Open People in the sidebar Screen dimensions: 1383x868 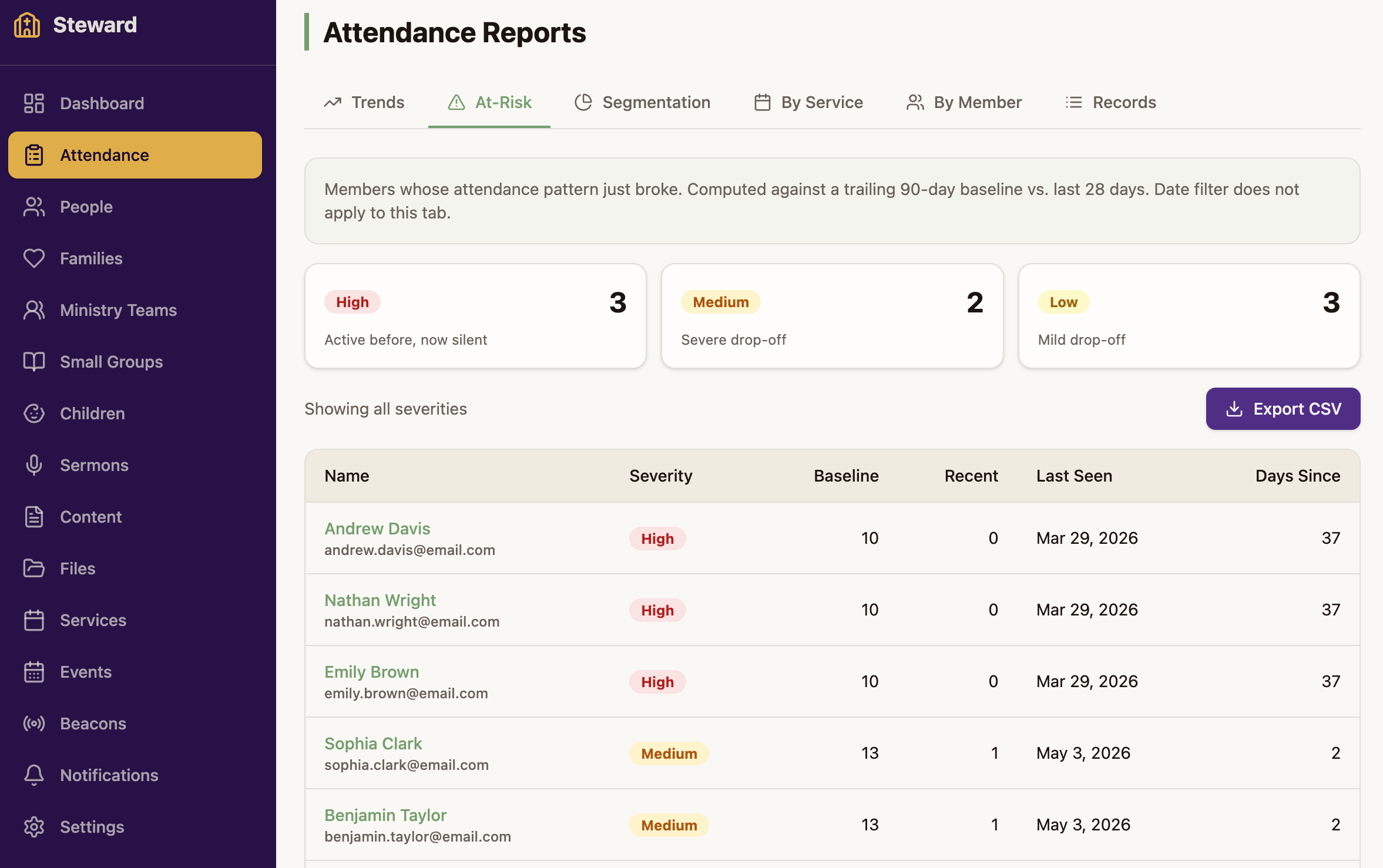click(x=135, y=207)
